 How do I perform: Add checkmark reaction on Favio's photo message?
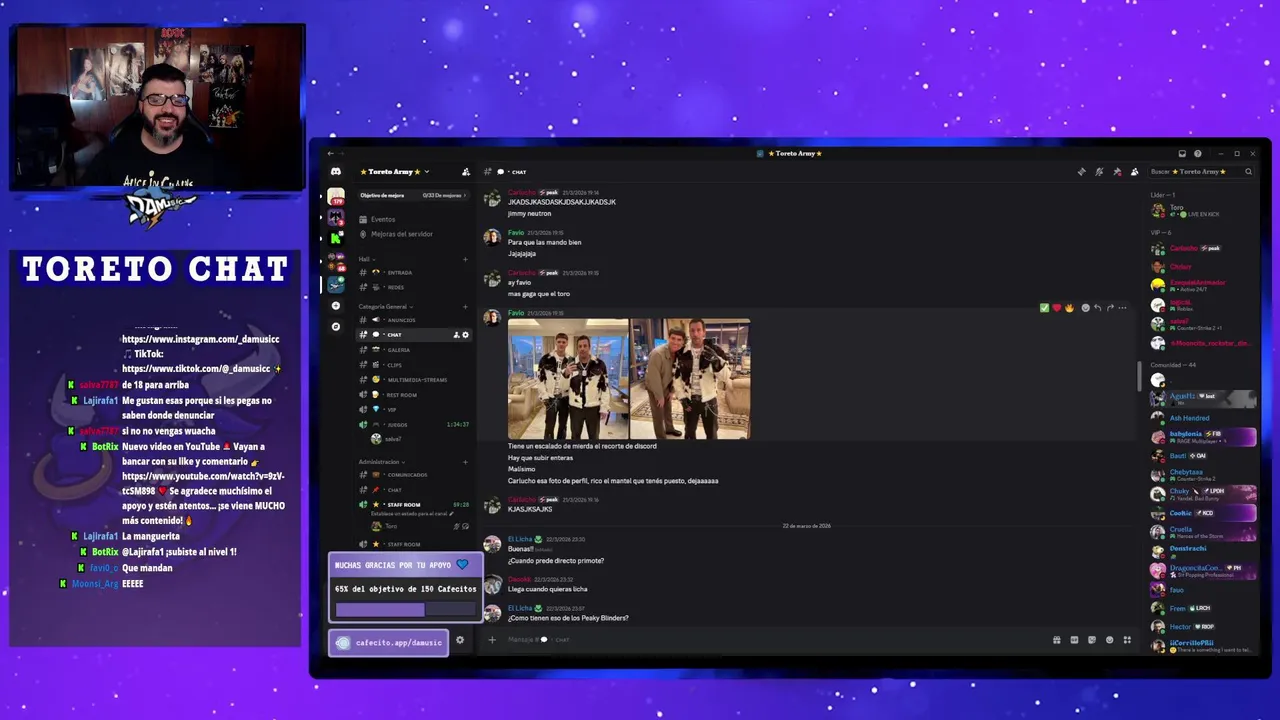(x=1044, y=308)
